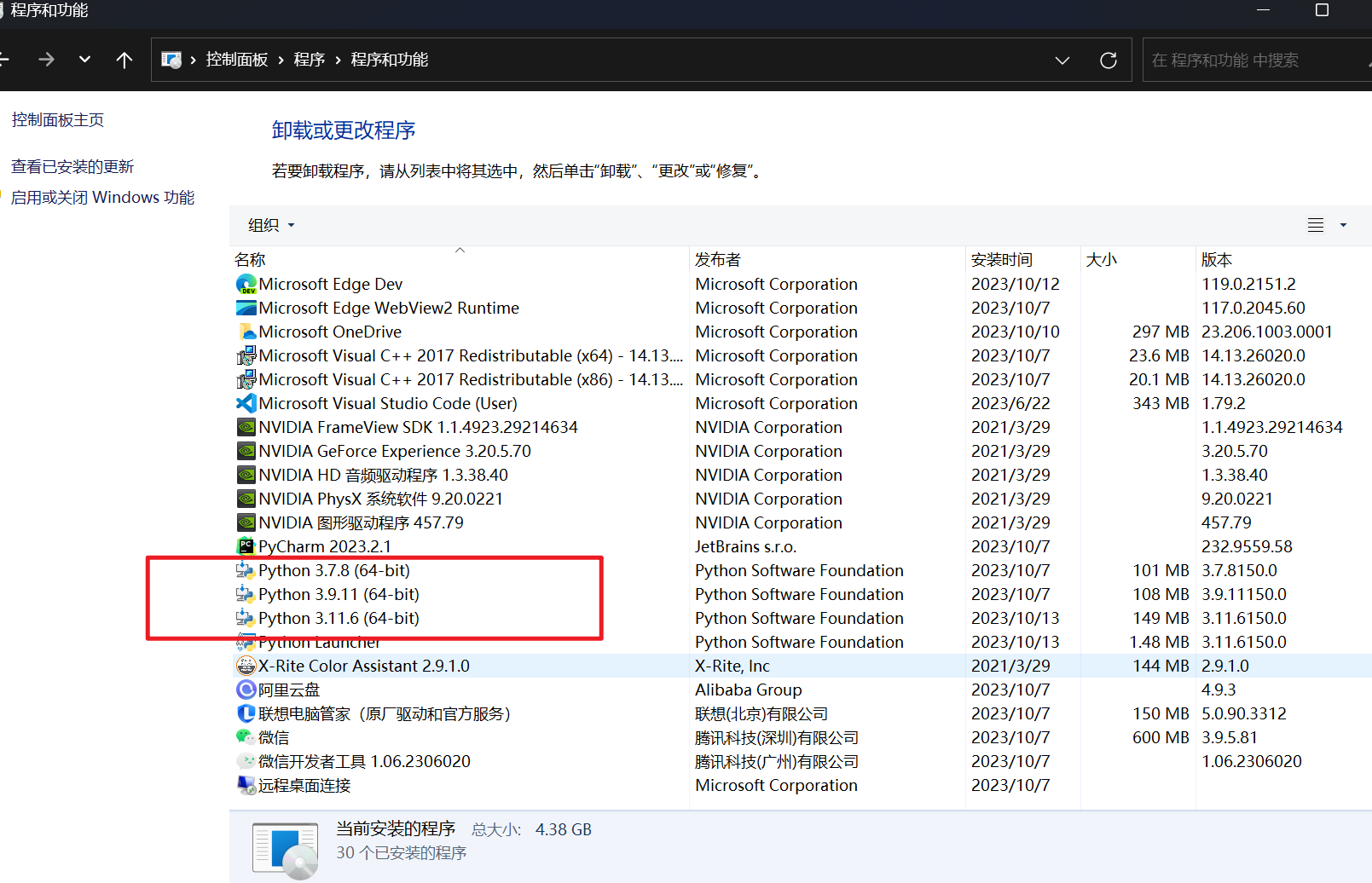This screenshot has height=883, width=1372.
Task: Open 控制面板主页 link
Action: (58, 120)
